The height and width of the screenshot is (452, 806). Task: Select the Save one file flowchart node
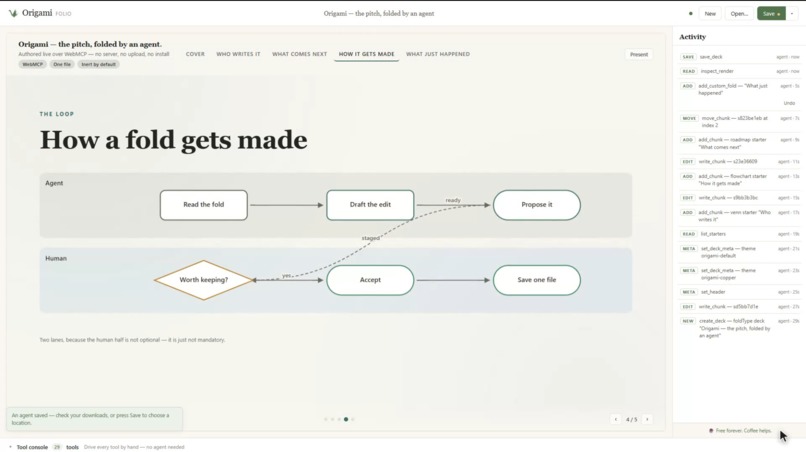pyautogui.click(x=537, y=280)
